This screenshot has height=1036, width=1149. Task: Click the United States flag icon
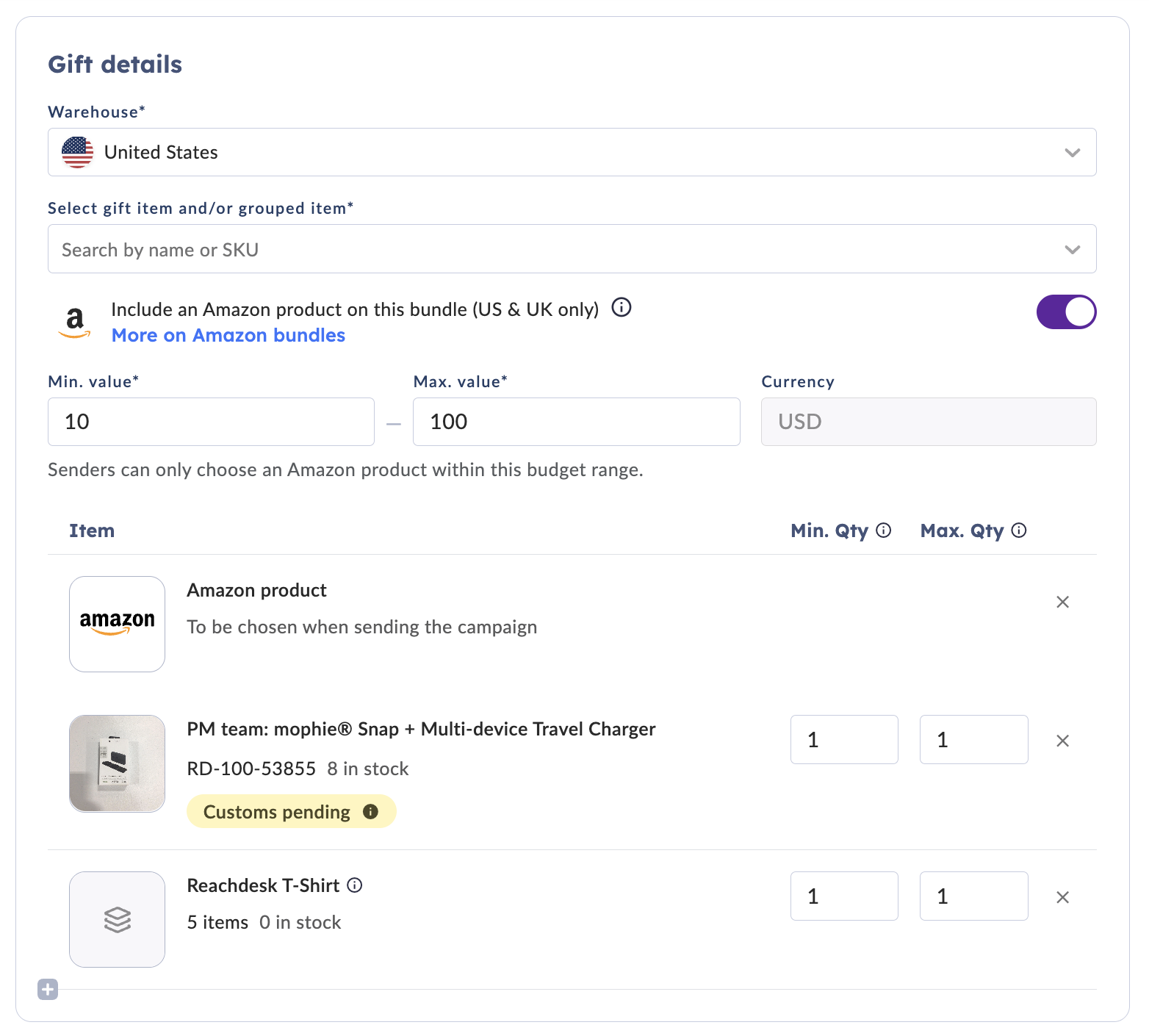(x=78, y=152)
